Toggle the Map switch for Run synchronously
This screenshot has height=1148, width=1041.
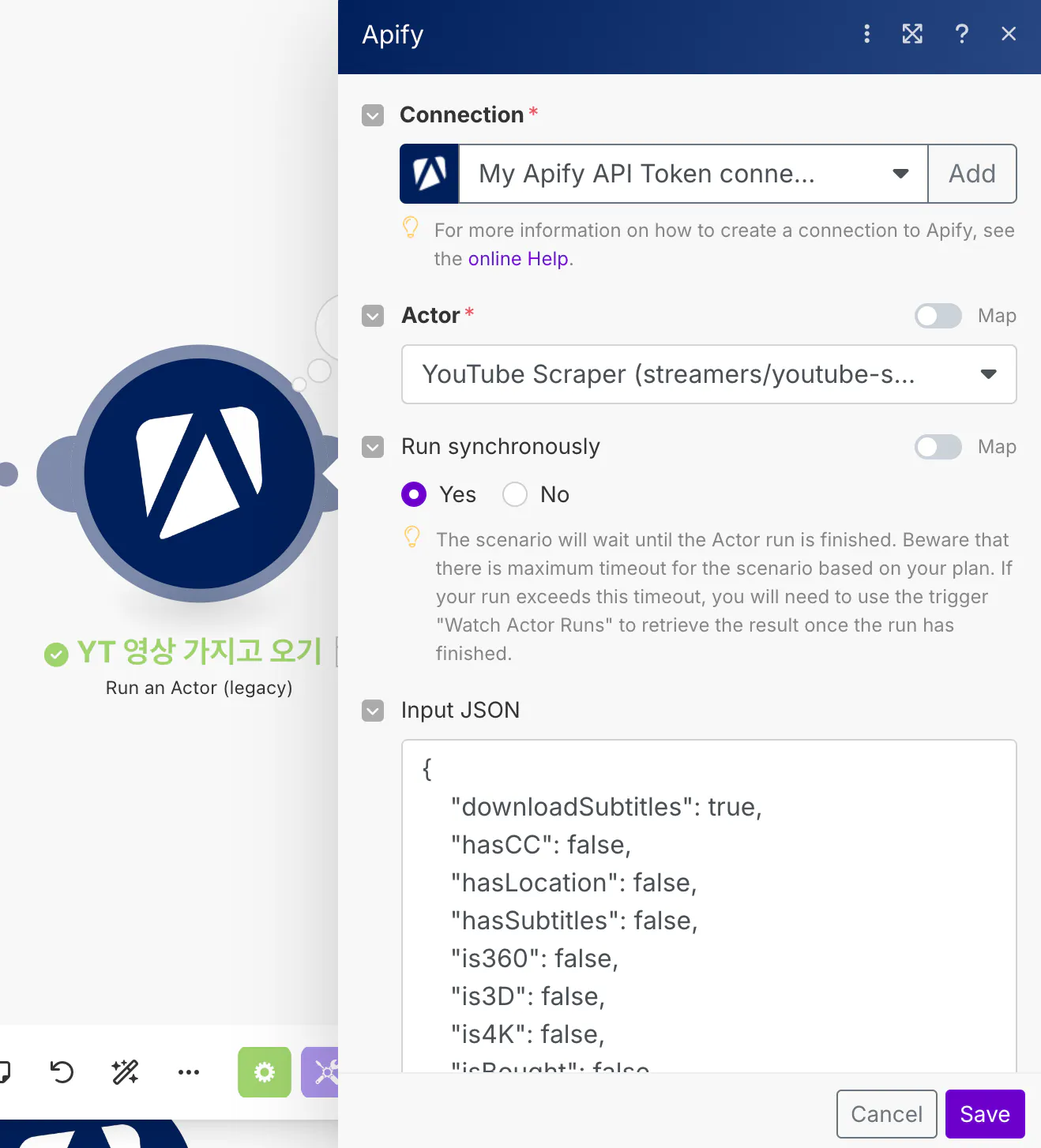tap(938, 447)
